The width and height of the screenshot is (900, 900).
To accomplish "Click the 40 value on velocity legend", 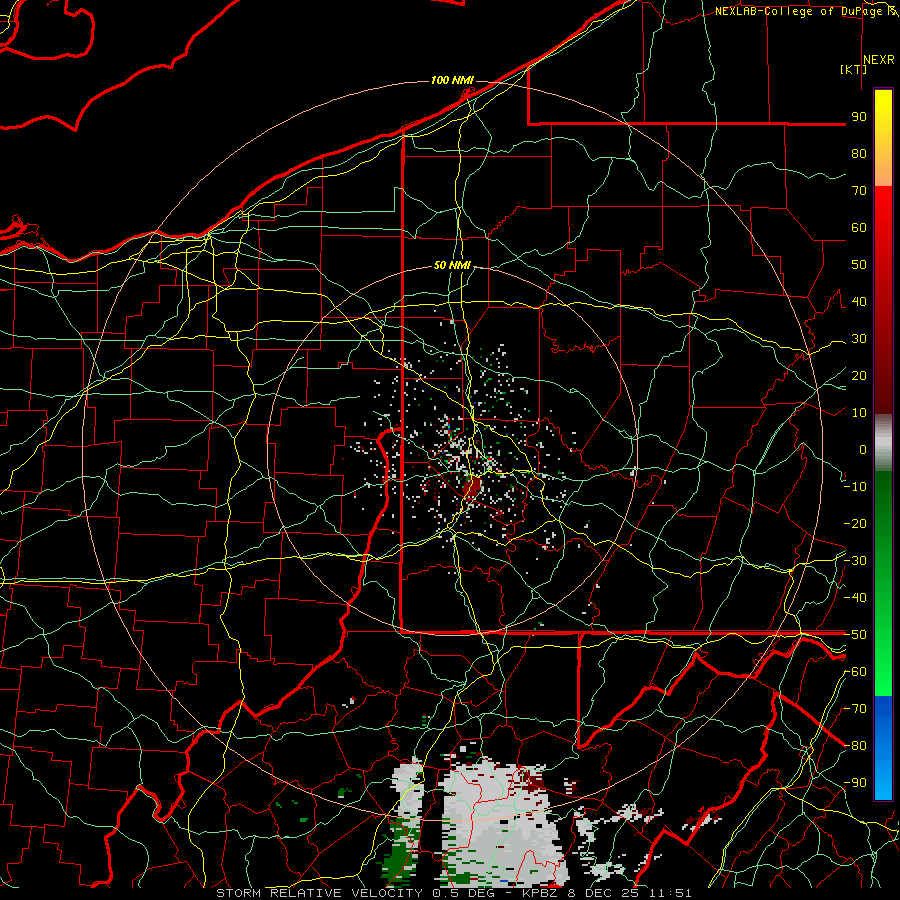I will [859, 302].
